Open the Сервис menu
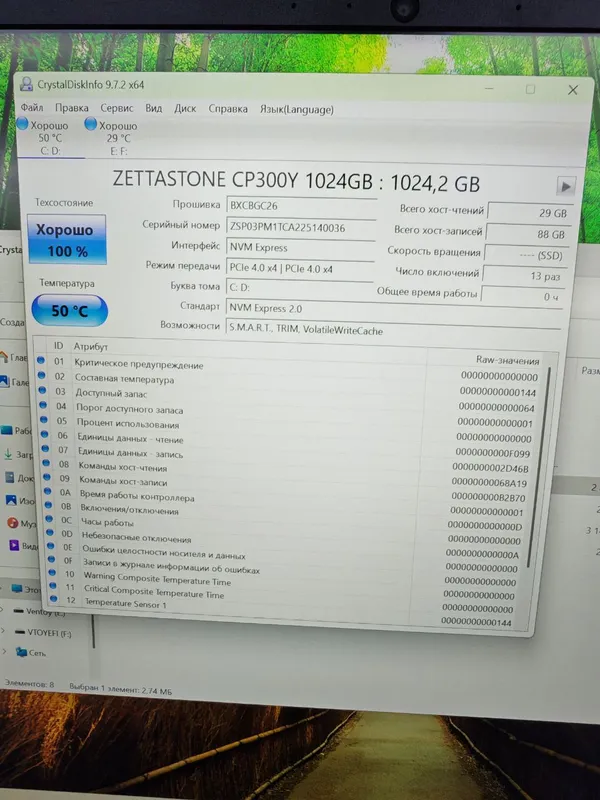600x800 pixels. (x=116, y=108)
